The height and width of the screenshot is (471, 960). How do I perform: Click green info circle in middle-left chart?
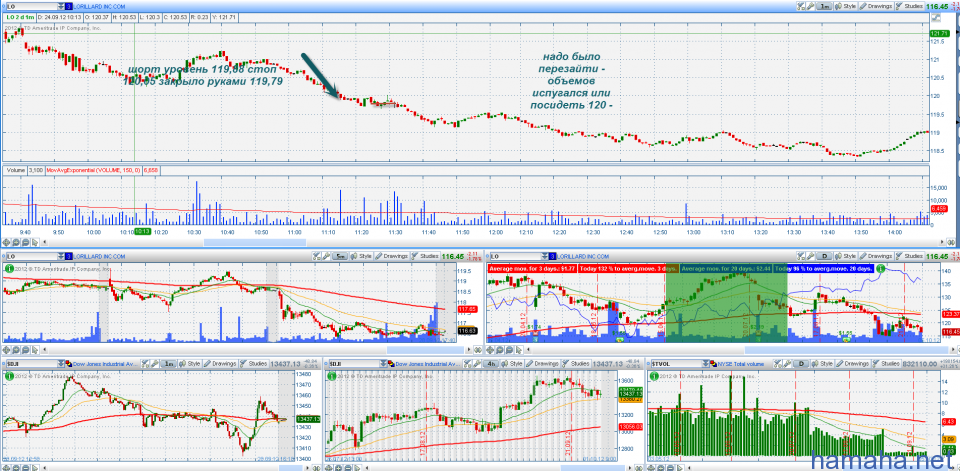click(9, 269)
